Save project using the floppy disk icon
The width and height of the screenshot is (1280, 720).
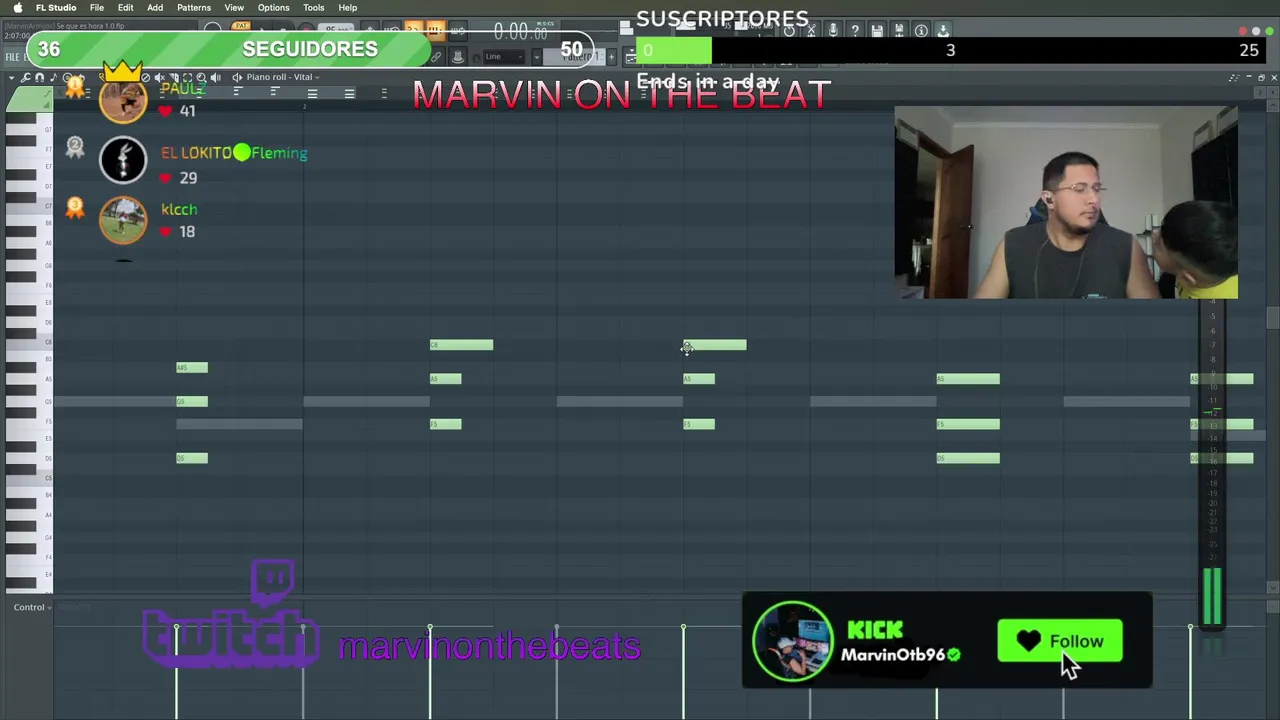pyautogui.click(x=877, y=31)
